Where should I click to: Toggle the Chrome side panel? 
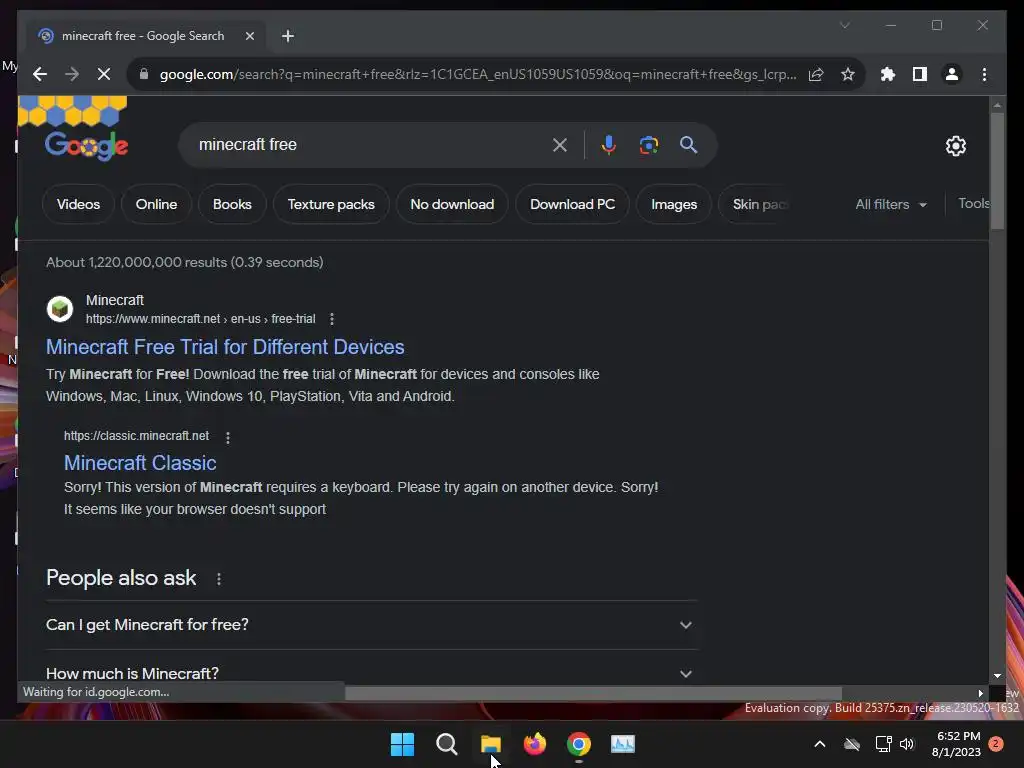(x=920, y=74)
